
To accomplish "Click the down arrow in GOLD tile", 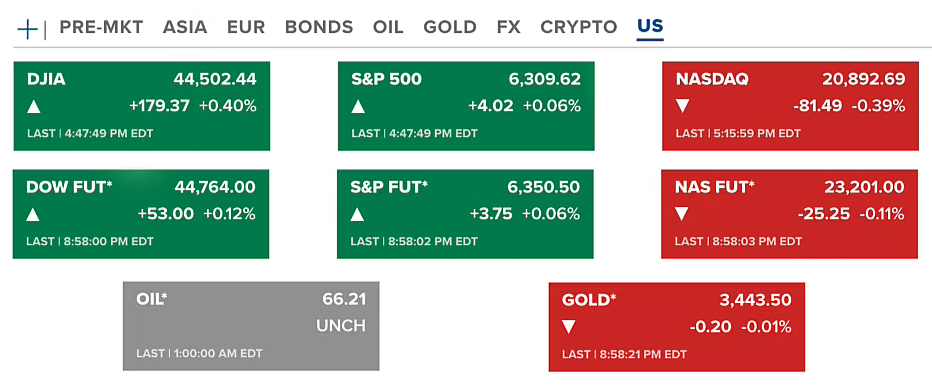I will (569, 327).
